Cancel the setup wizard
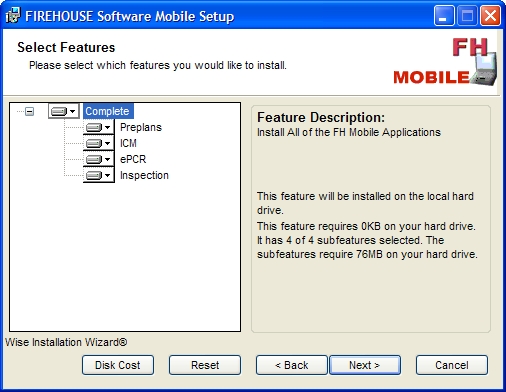The height and width of the screenshot is (392, 506). click(452, 365)
